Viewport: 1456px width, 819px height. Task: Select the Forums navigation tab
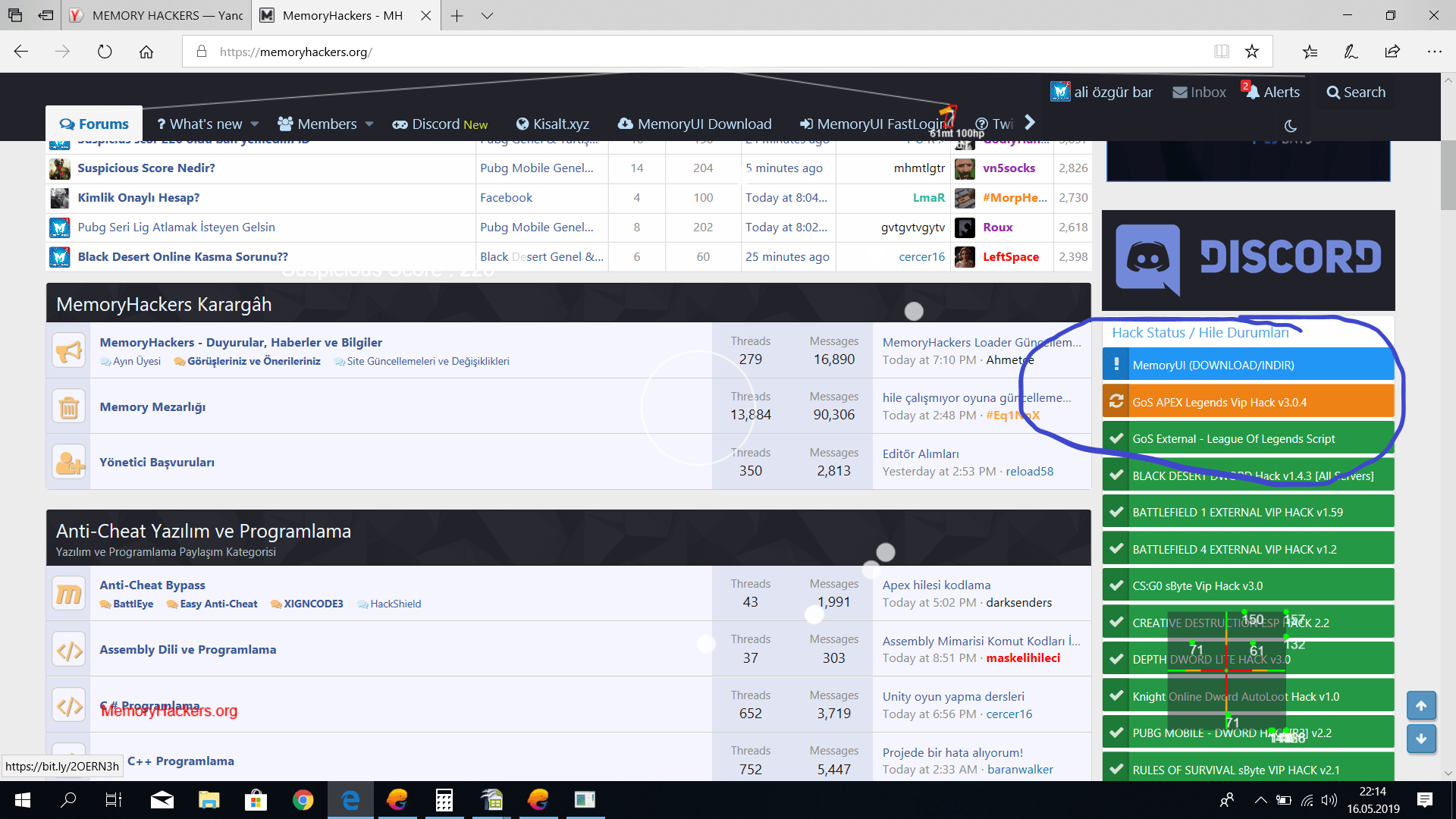tap(94, 124)
